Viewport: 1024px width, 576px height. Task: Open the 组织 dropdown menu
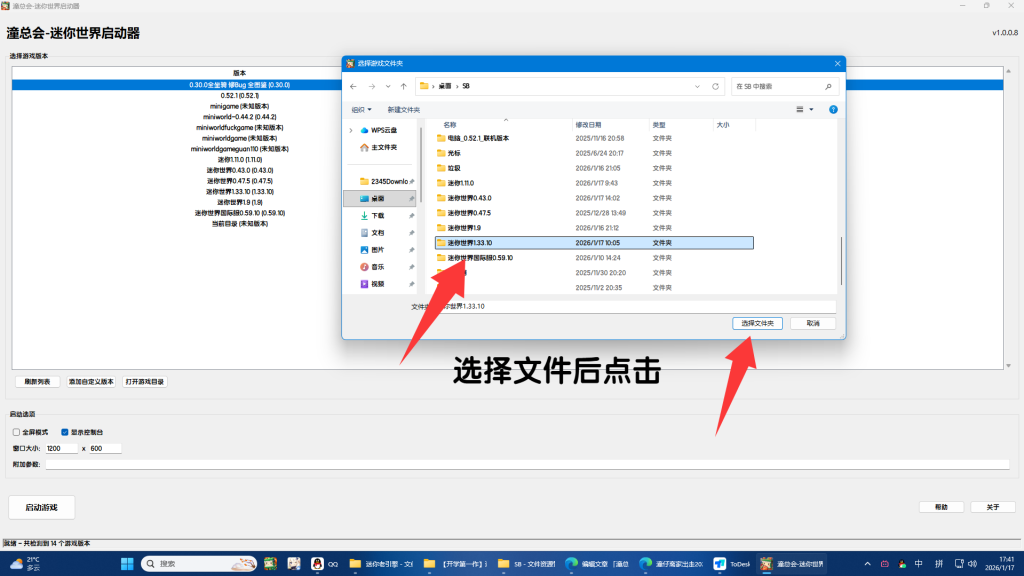point(361,109)
